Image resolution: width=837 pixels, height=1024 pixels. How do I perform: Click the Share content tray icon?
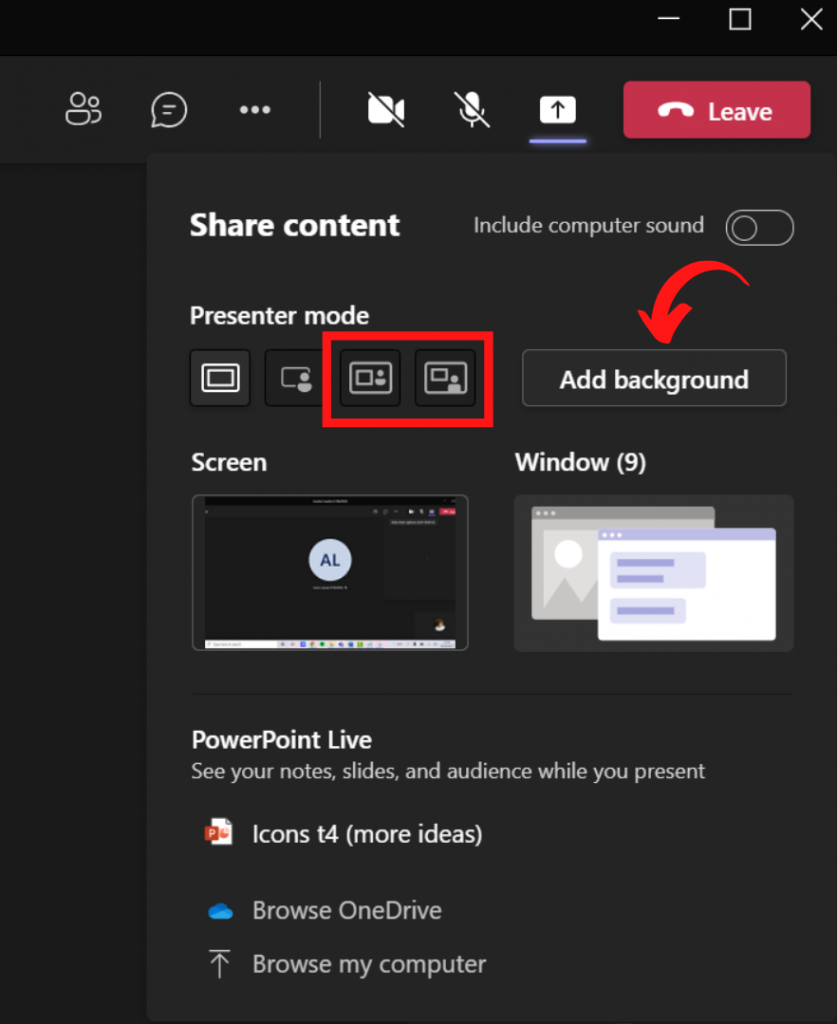click(558, 110)
